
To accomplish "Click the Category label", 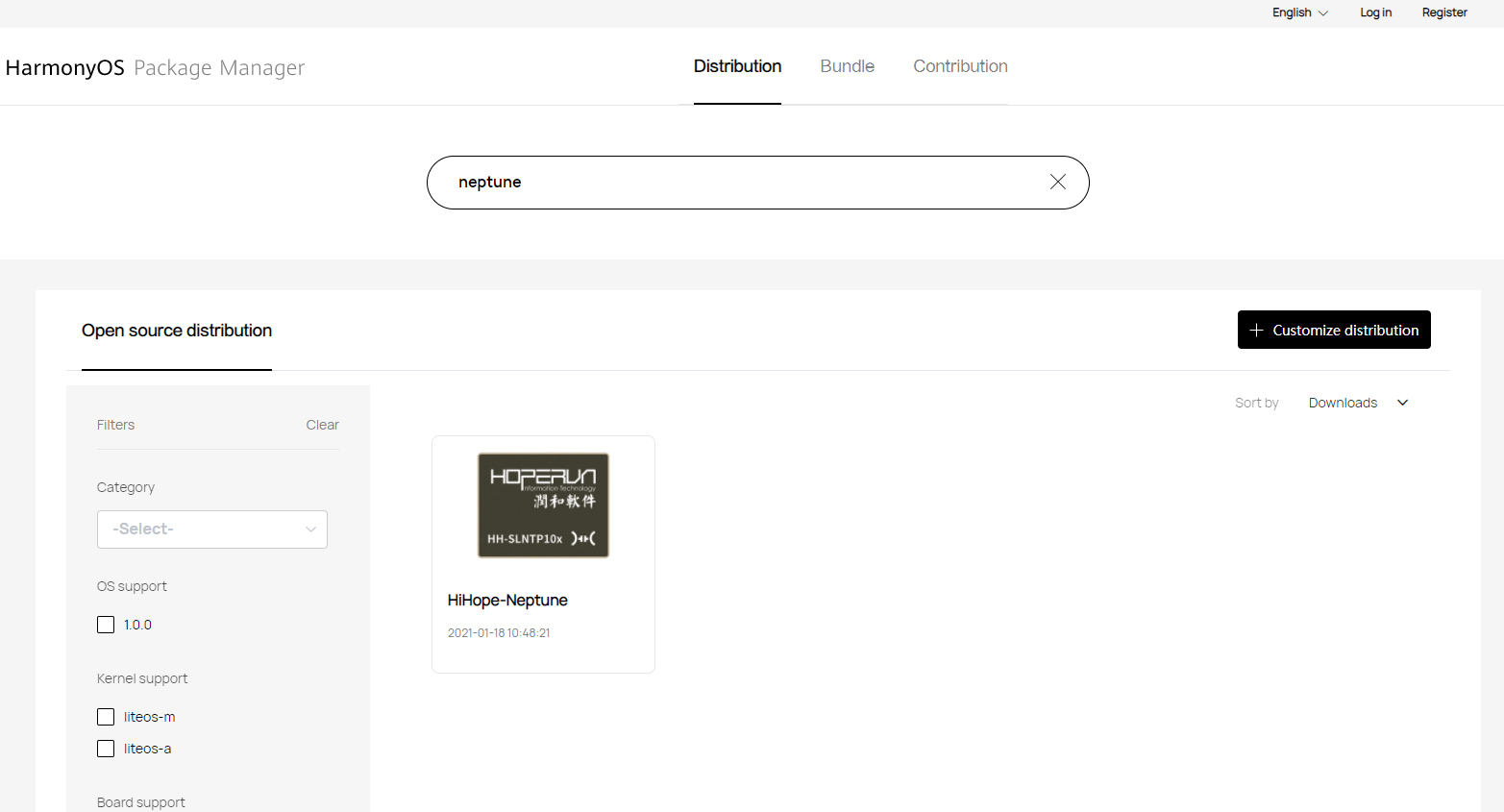I will (125, 487).
